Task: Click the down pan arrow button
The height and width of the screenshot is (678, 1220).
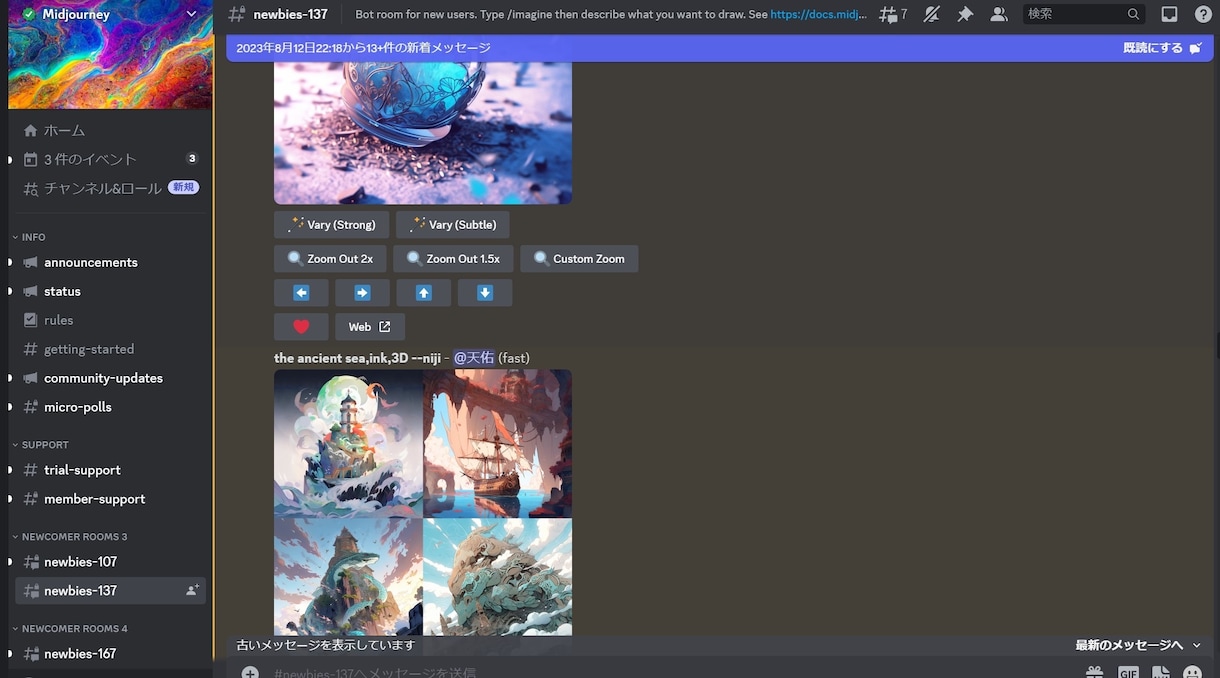Action: point(485,293)
